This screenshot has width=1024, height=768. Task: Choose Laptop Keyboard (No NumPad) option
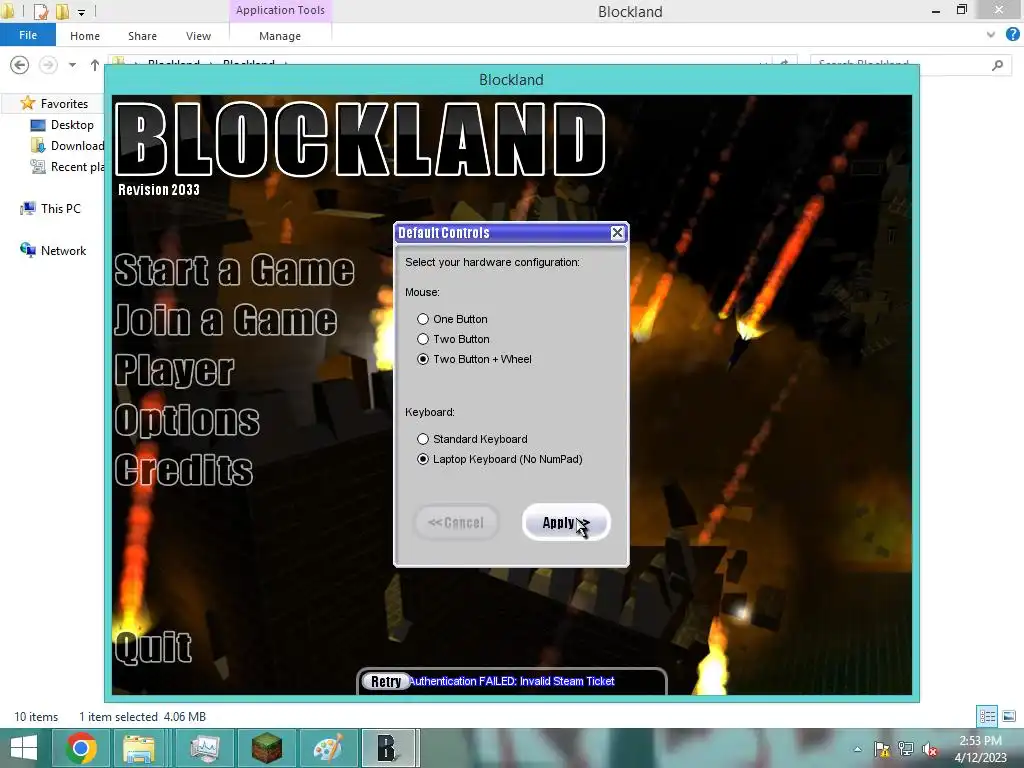pos(423,459)
